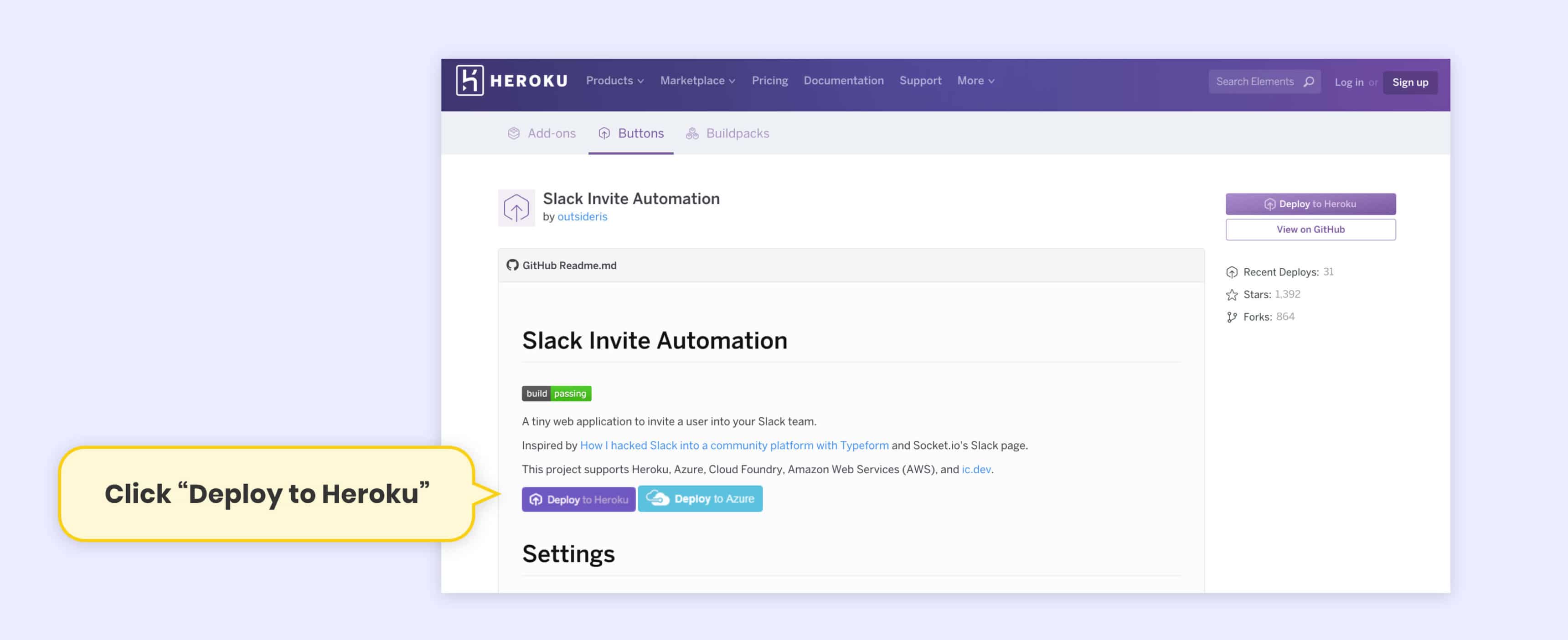Image resolution: width=1568 pixels, height=640 pixels.
Task: Click the Stars star icon
Action: [x=1232, y=294]
